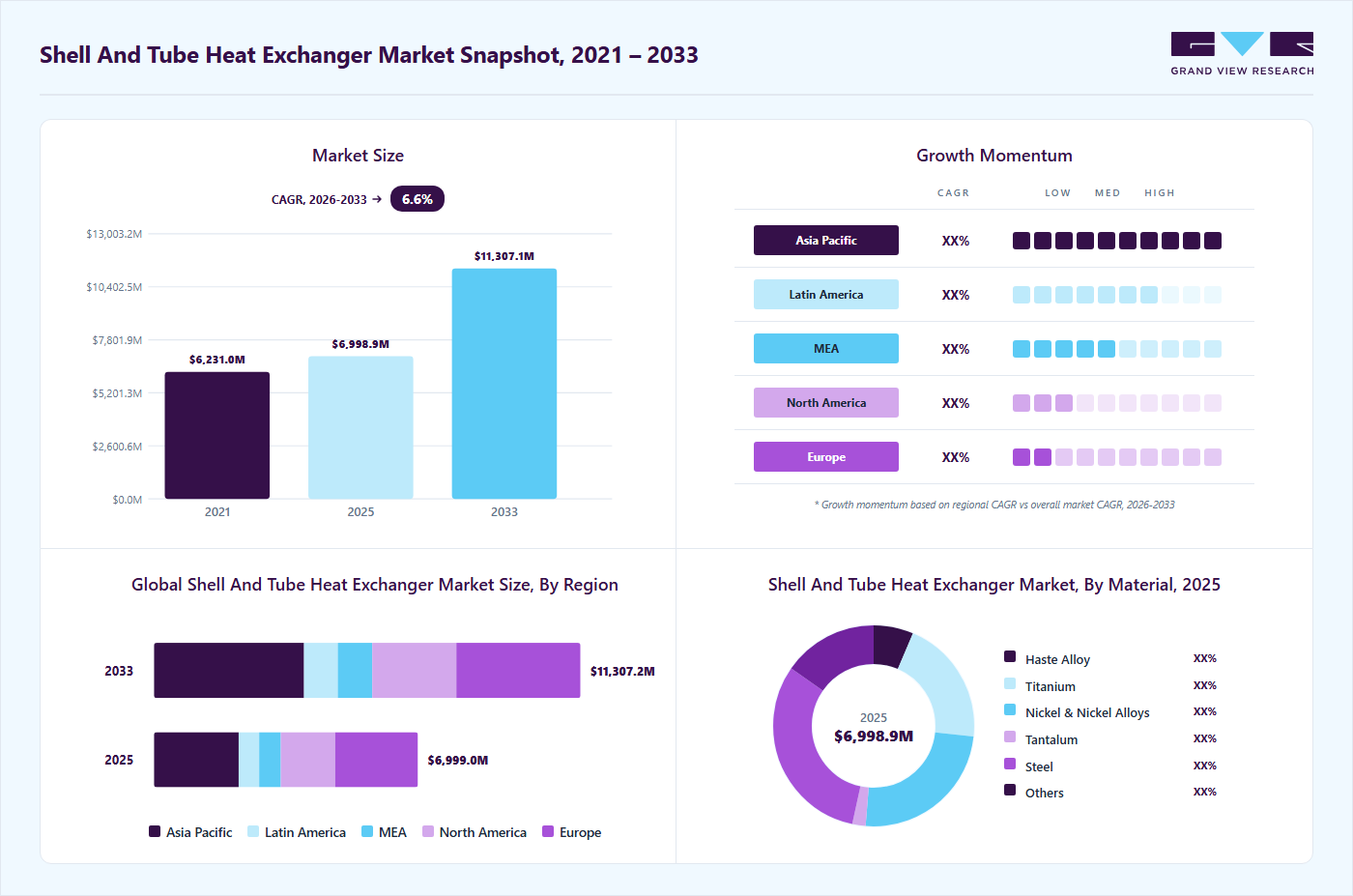Click the Titanium legend swatch
The image size is (1353, 896).
[1010, 683]
